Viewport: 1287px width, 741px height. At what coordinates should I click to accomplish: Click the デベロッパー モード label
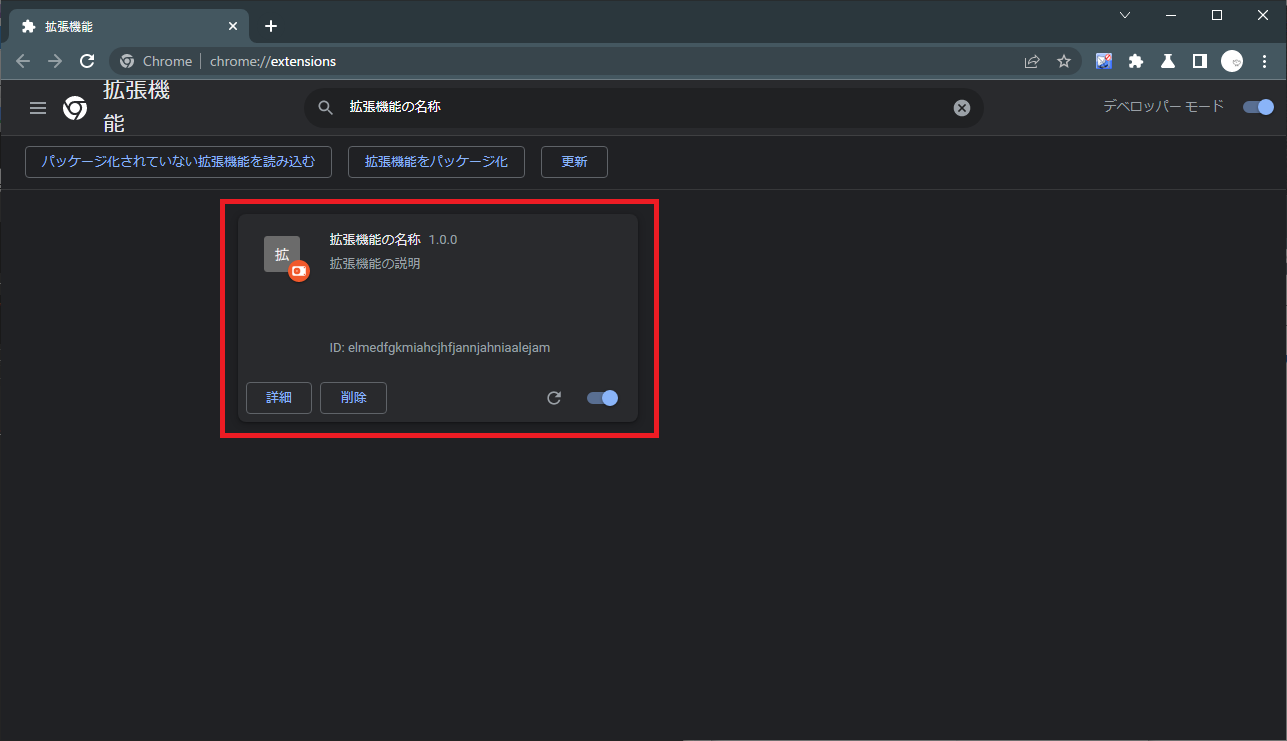pos(1163,106)
